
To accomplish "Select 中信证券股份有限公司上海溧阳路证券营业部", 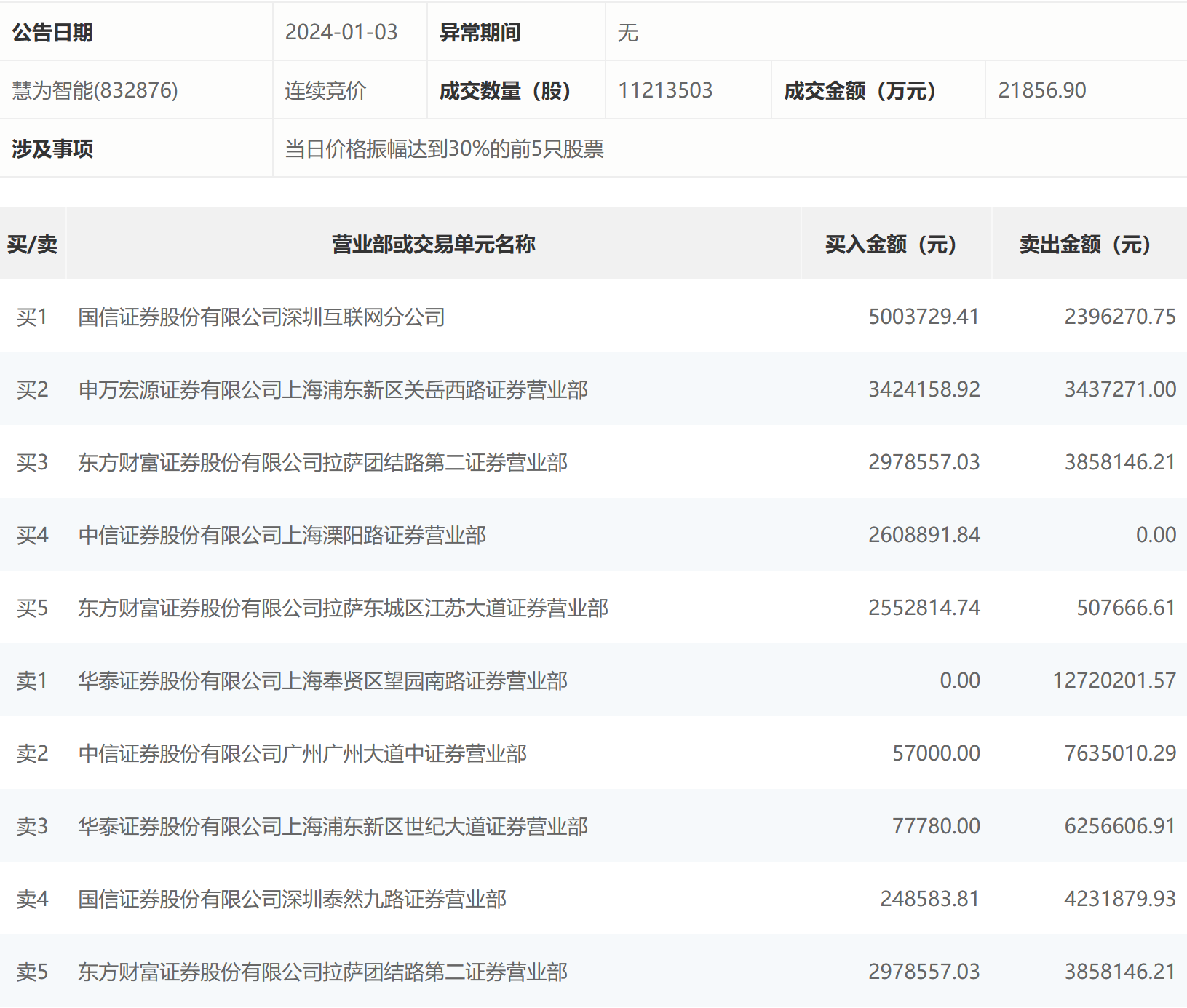I will tap(282, 535).
